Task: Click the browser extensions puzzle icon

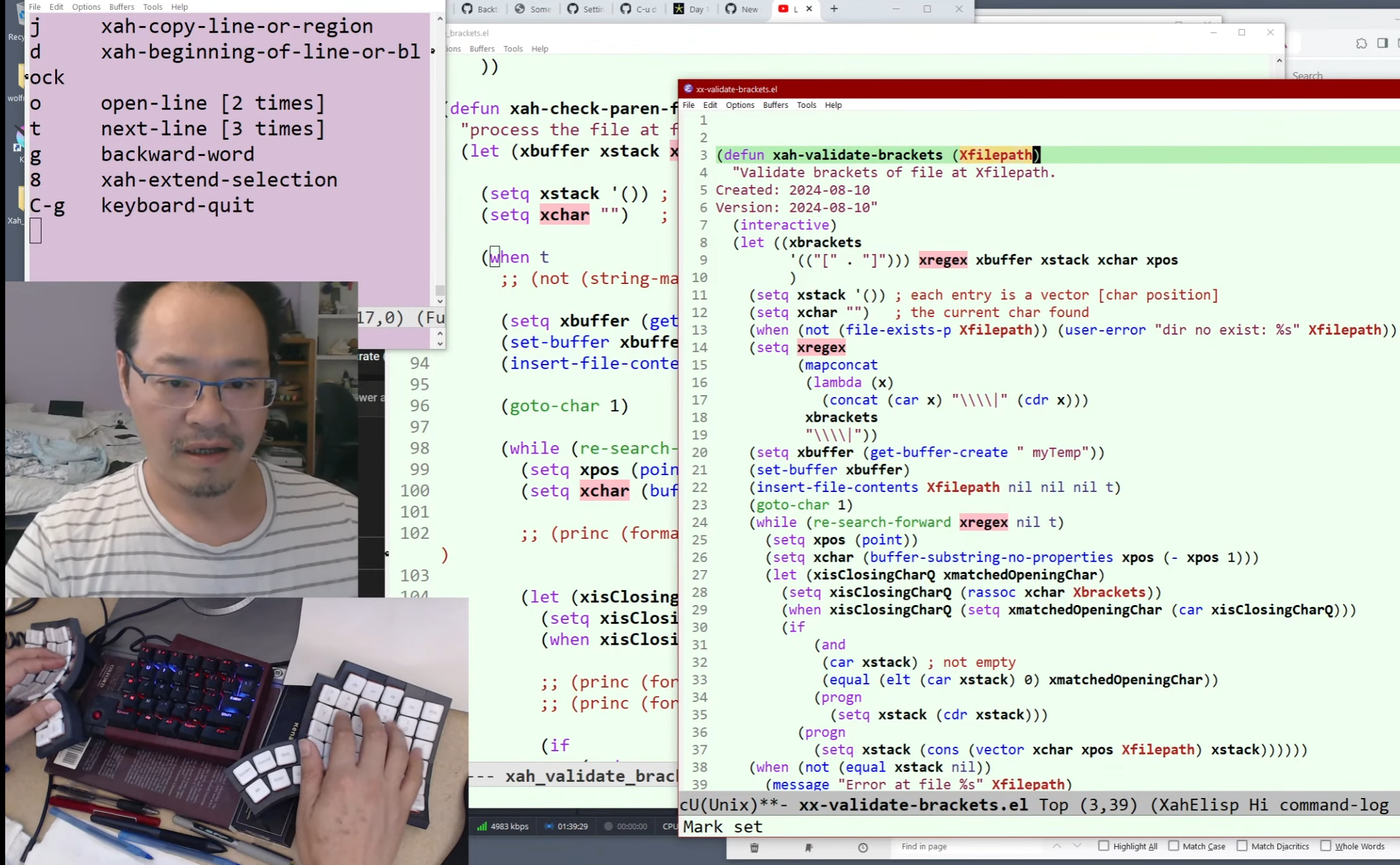Action: point(1362,44)
